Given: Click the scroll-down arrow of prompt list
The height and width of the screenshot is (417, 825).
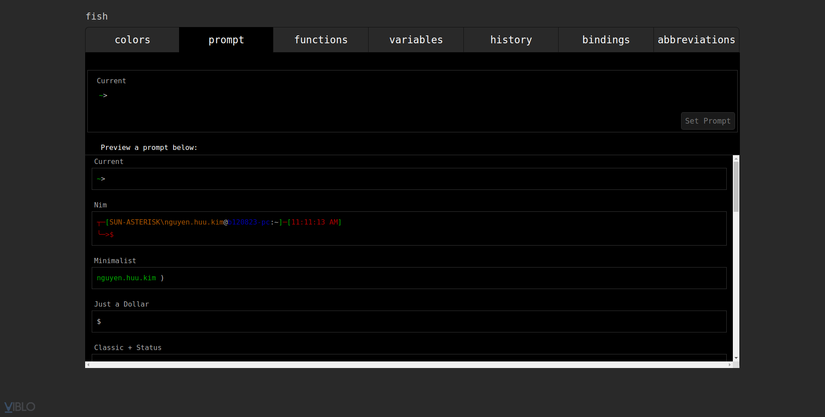Looking at the screenshot, I should 736,358.
